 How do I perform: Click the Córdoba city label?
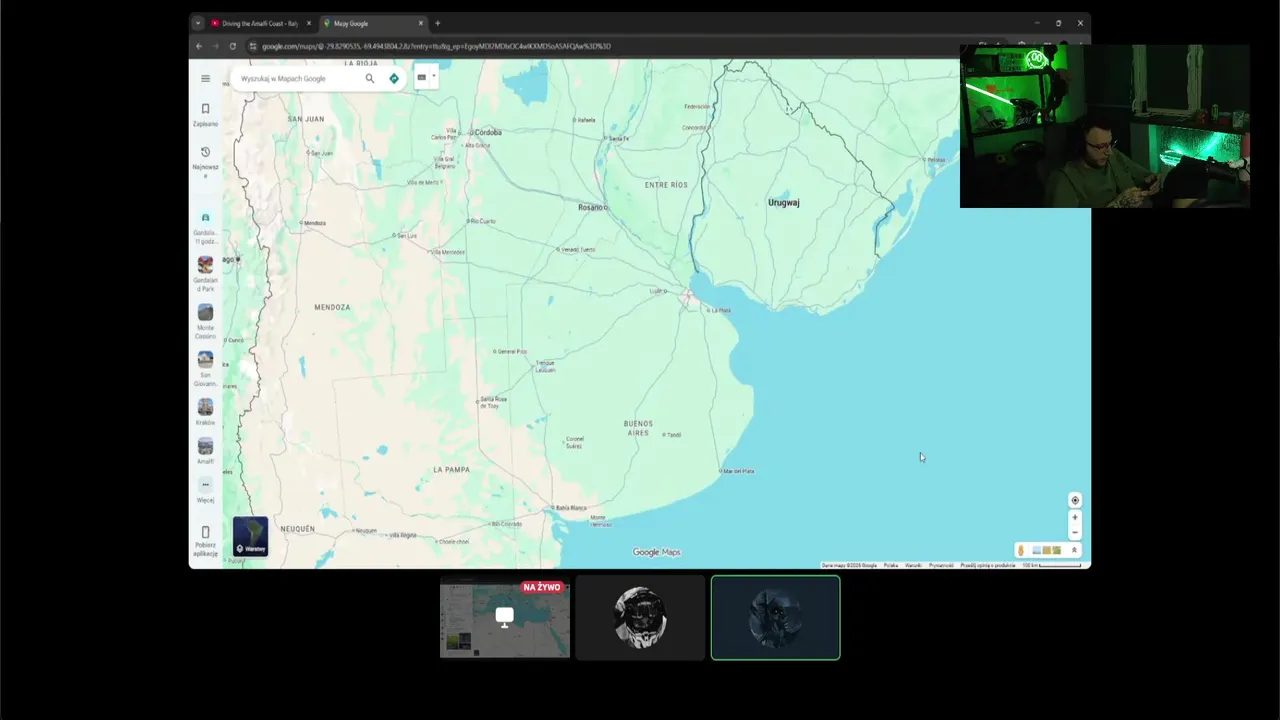tap(486, 132)
